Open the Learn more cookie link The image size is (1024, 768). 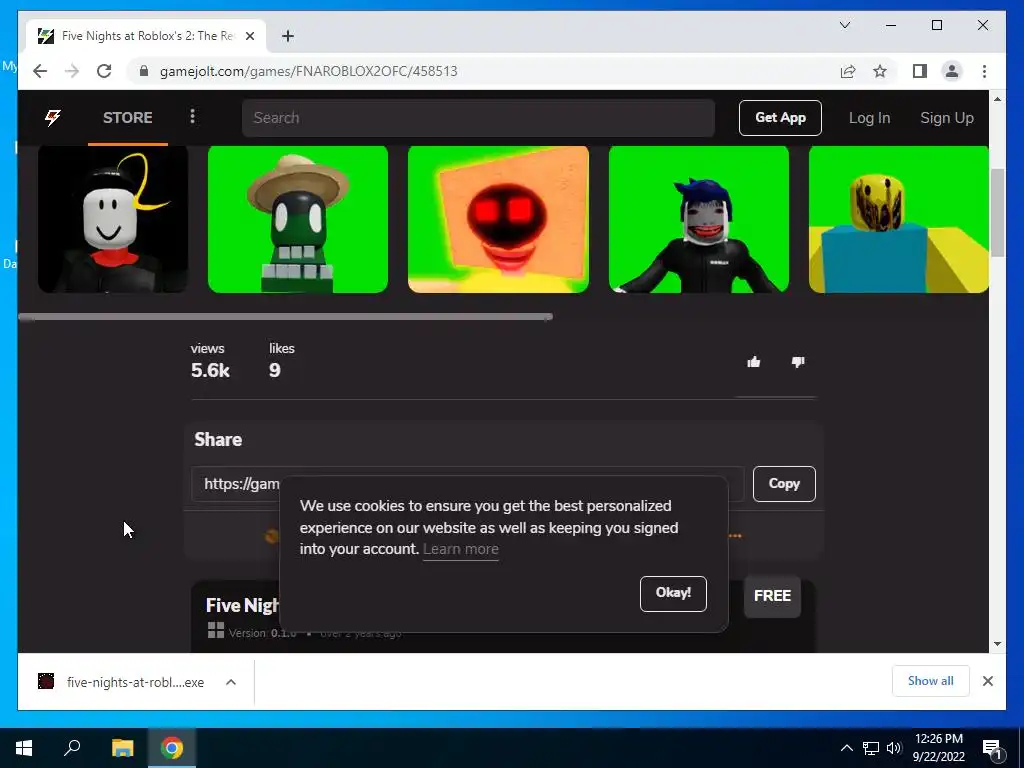click(x=460, y=549)
